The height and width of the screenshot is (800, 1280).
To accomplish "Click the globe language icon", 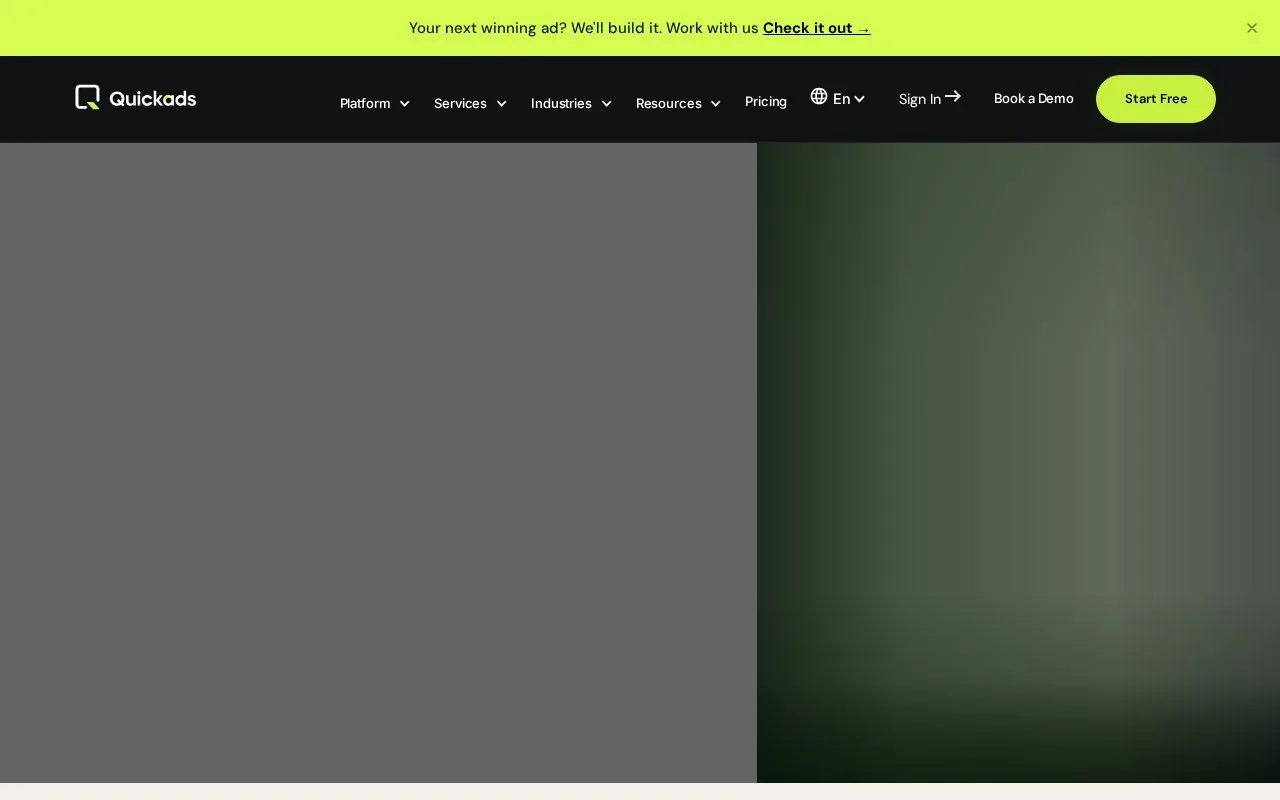I will click(x=819, y=96).
